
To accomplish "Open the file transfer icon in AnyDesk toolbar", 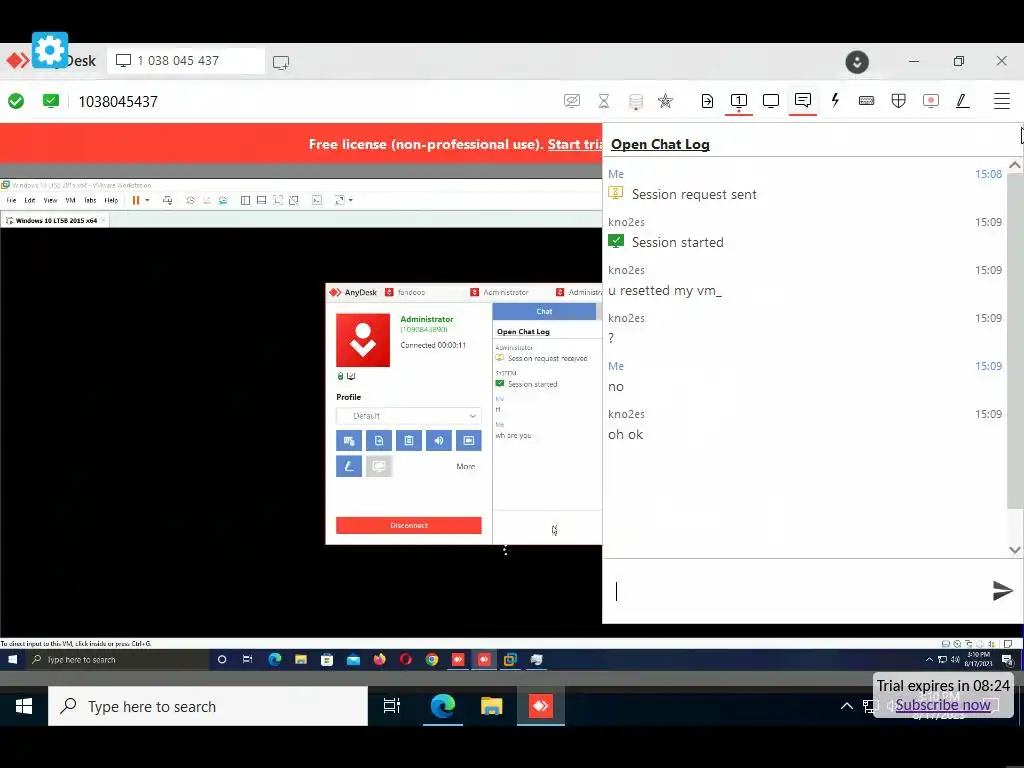I will coord(707,101).
